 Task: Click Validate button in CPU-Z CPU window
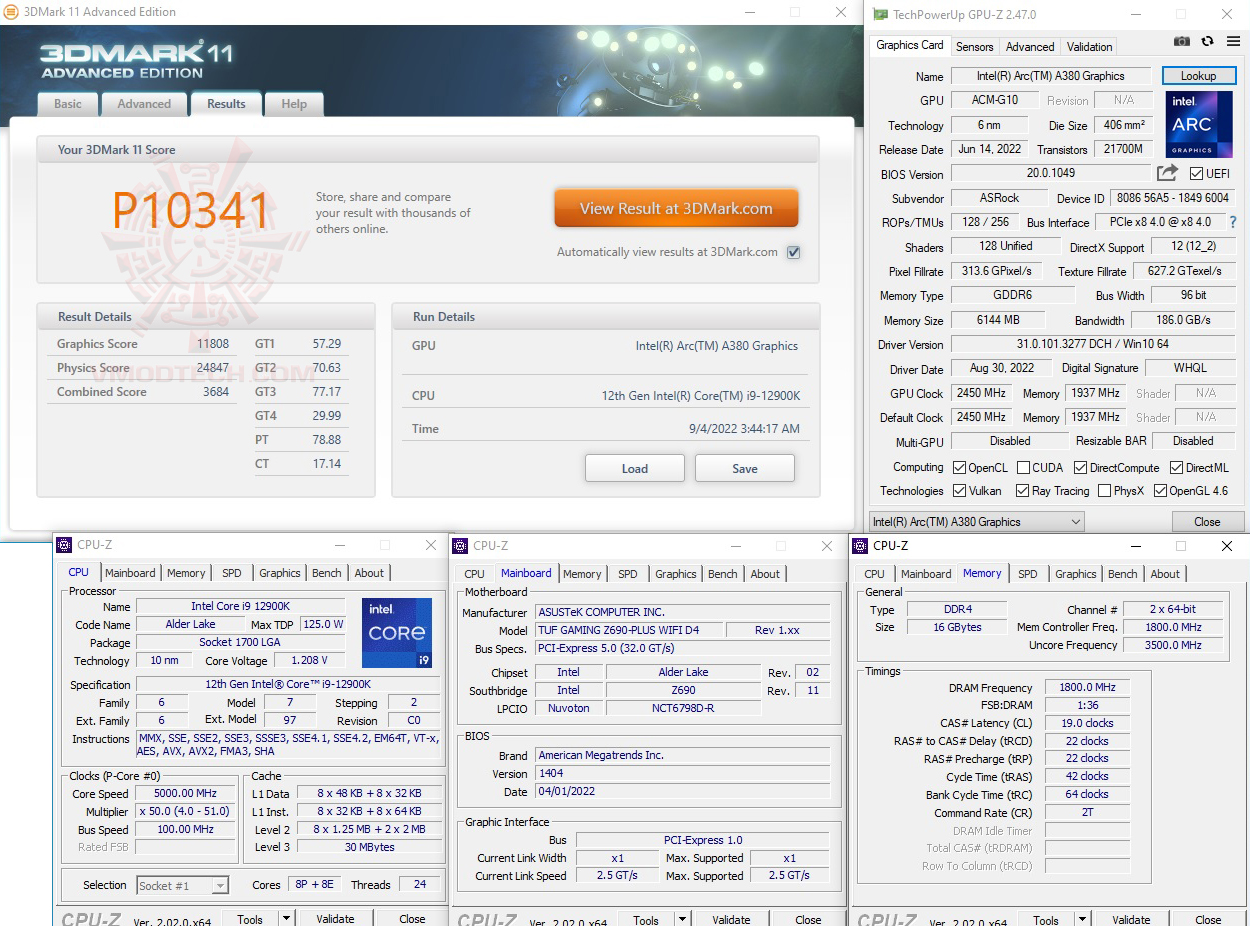coord(335,918)
